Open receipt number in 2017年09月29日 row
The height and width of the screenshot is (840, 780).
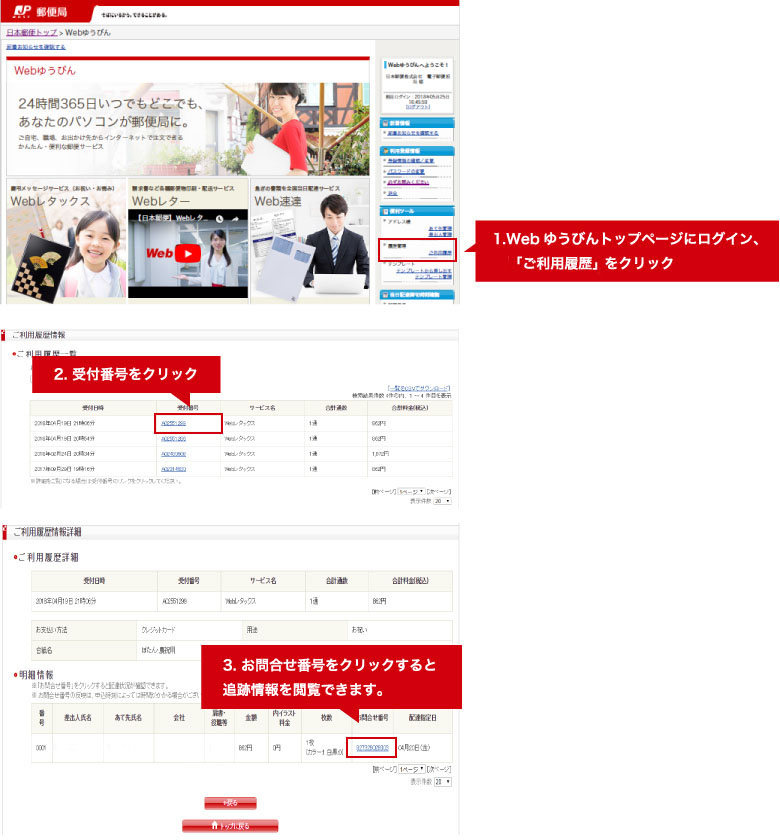click(174, 469)
